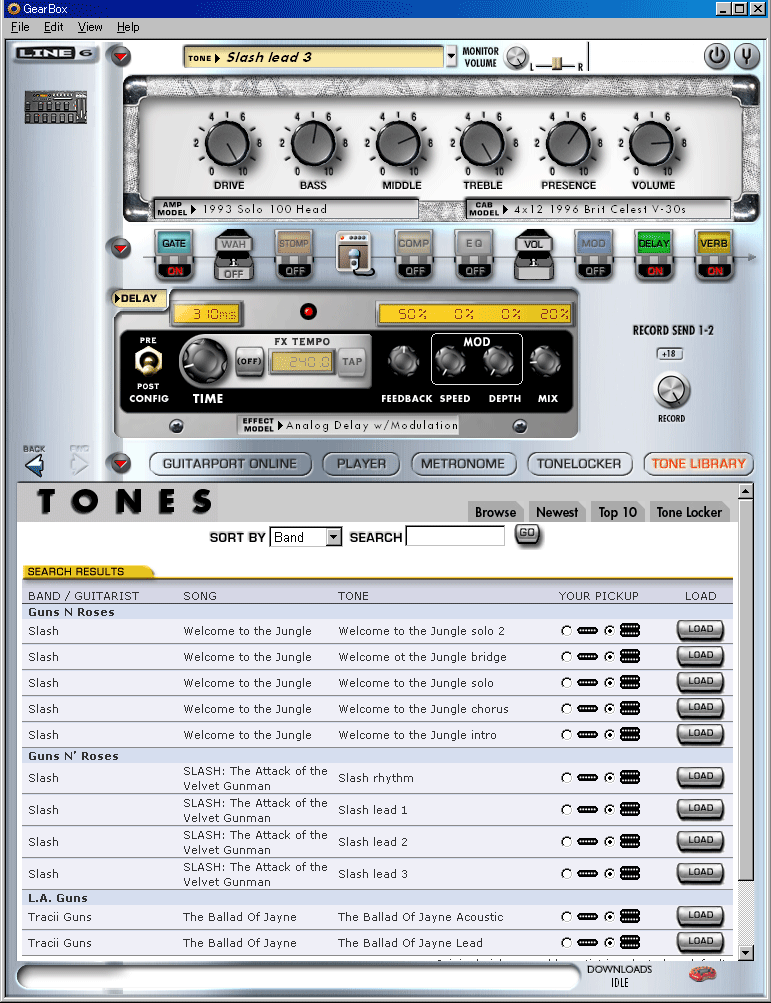Viewport: 771px width, 1003px height.
Task: Collapse the browser panel red arrow
Action: [120, 463]
